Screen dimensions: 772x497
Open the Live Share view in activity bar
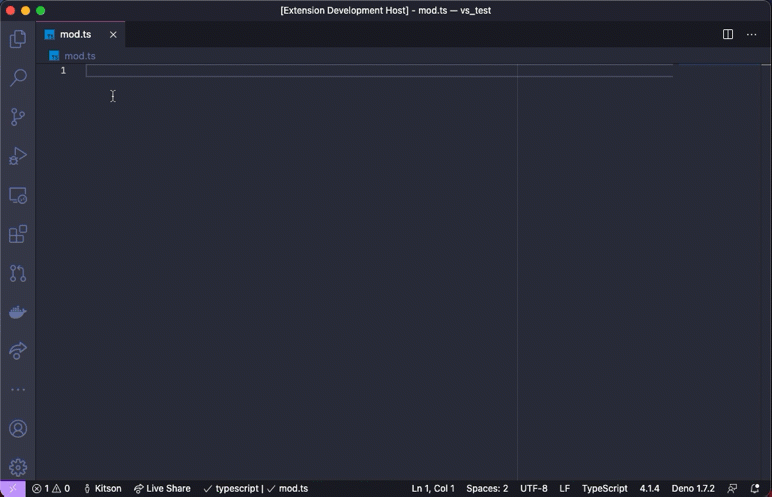click(x=18, y=351)
